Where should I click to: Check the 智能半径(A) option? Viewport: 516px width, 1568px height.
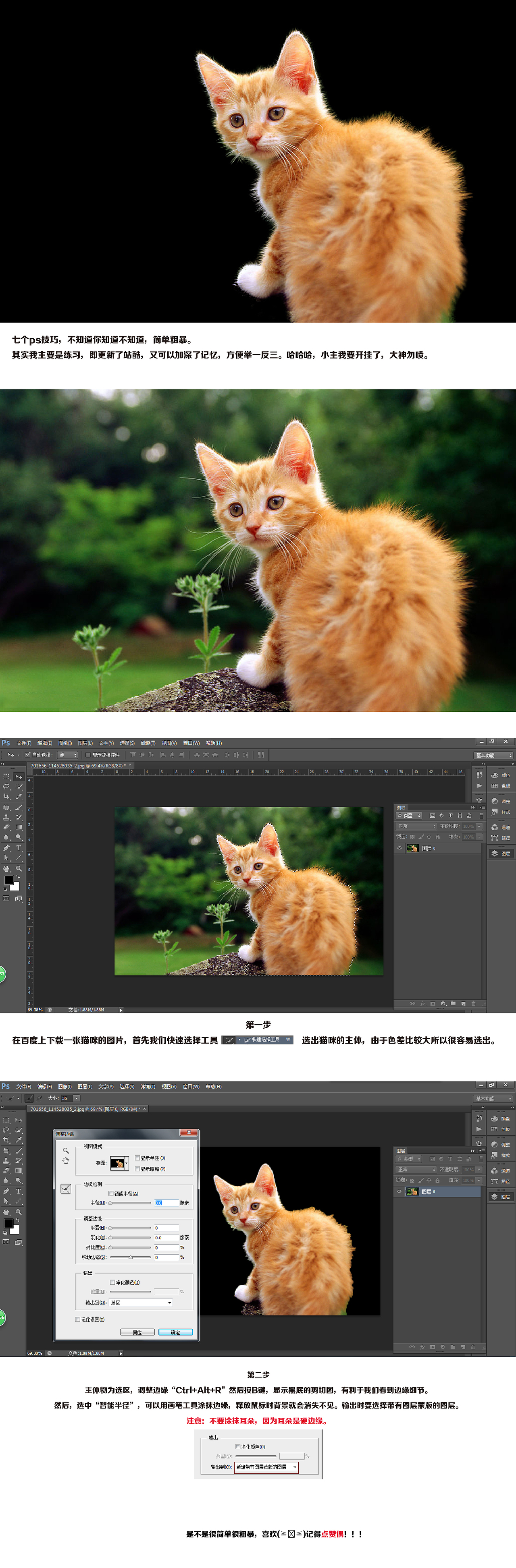[x=111, y=1193]
